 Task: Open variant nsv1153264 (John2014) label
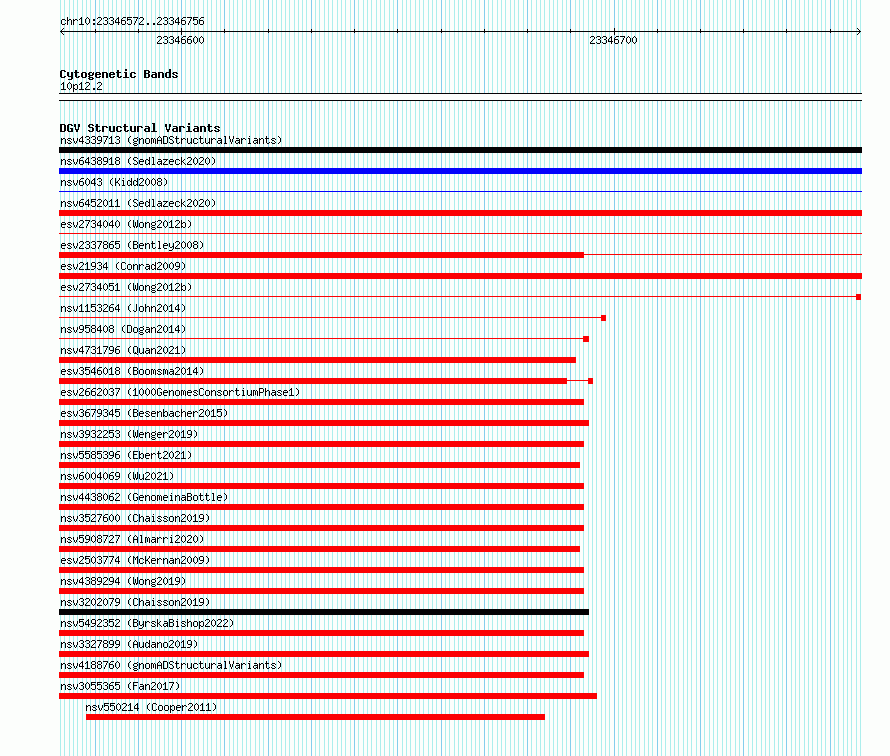123,308
